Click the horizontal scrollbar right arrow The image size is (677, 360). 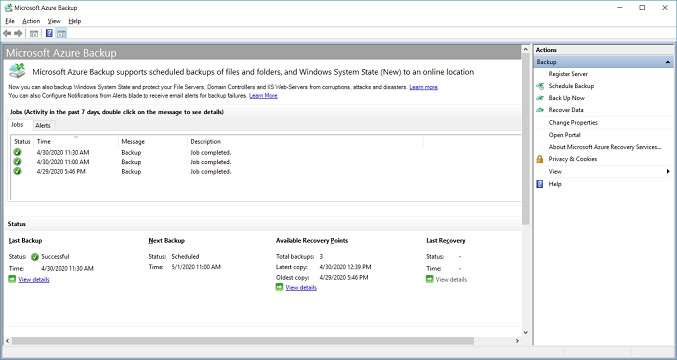(517, 341)
